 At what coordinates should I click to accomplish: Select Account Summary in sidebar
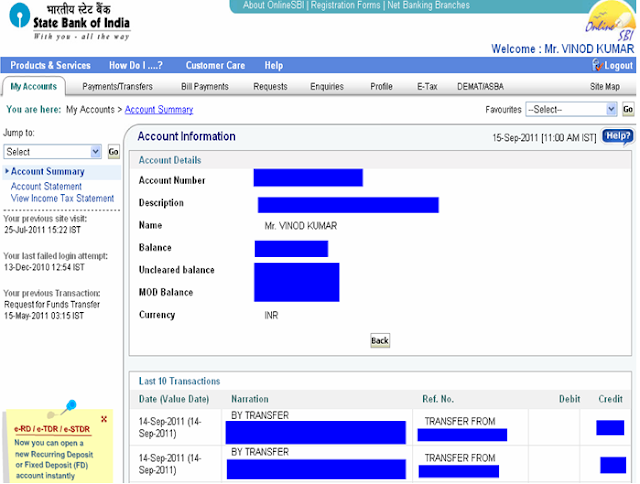pos(47,171)
